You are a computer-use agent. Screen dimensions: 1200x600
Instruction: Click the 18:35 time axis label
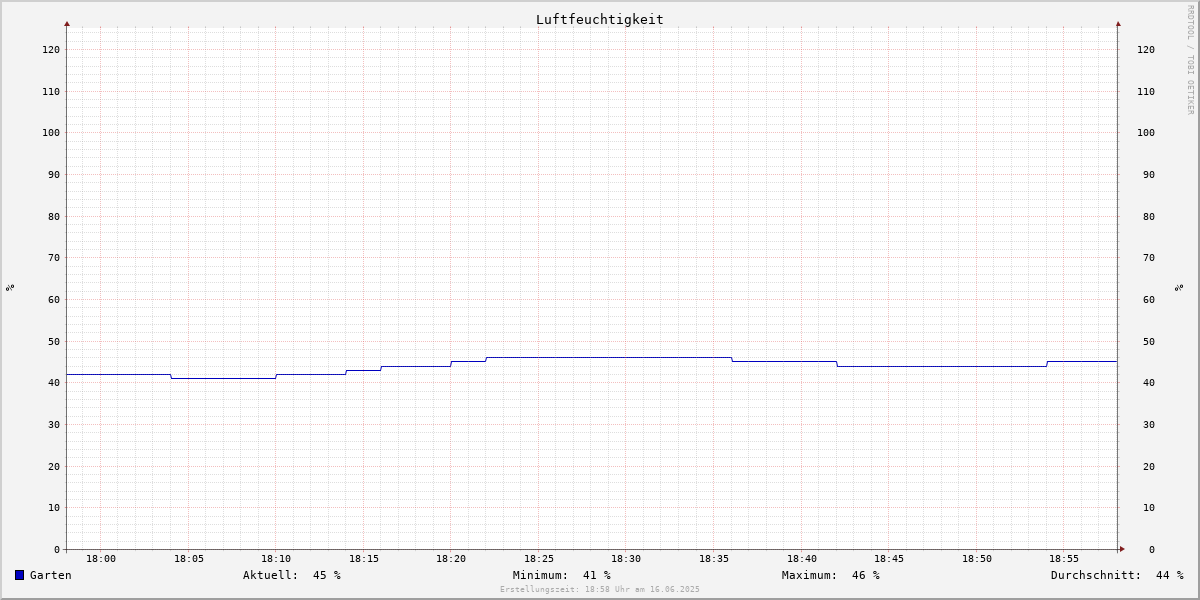(714, 559)
